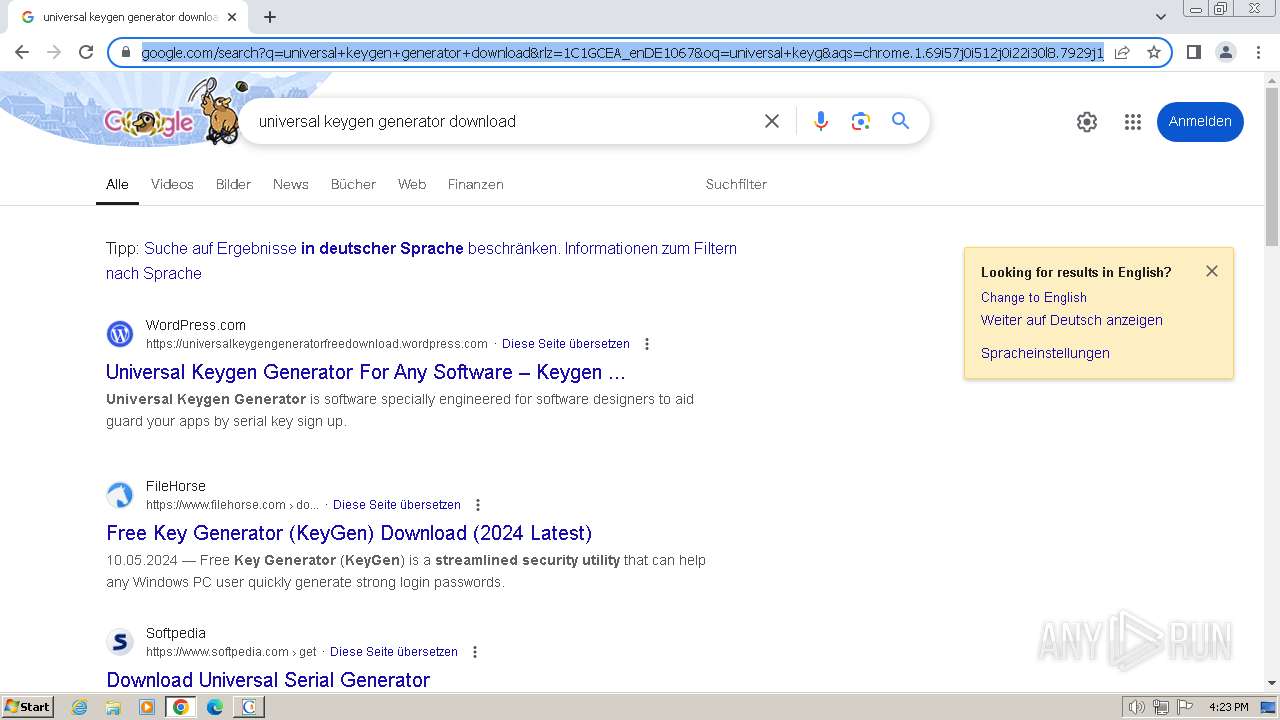The width and height of the screenshot is (1280, 720).
Task: Open Download Universal Serial Generator result
Action: (x=268, y=680)
